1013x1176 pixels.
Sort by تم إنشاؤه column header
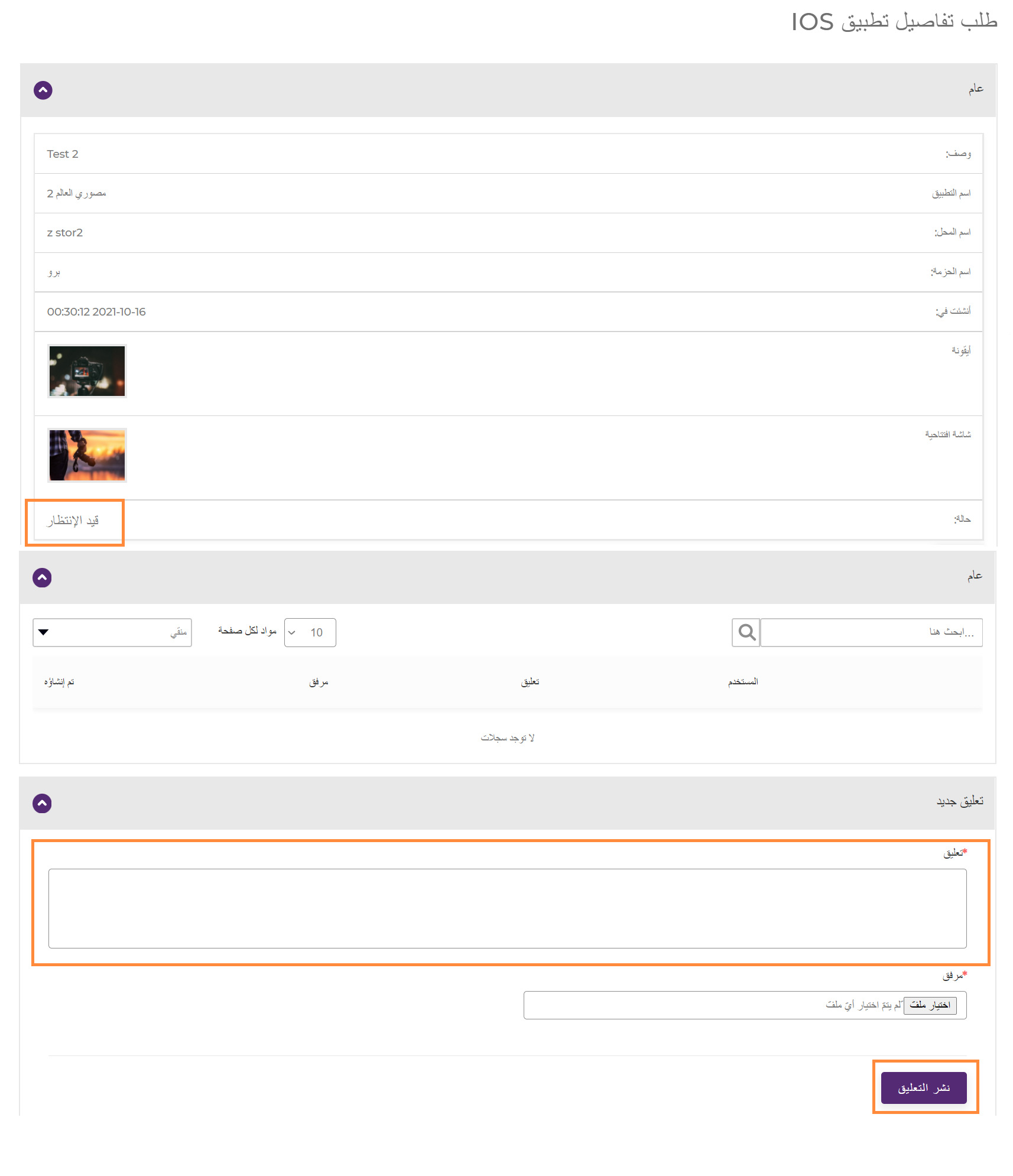tap(59, 682)
